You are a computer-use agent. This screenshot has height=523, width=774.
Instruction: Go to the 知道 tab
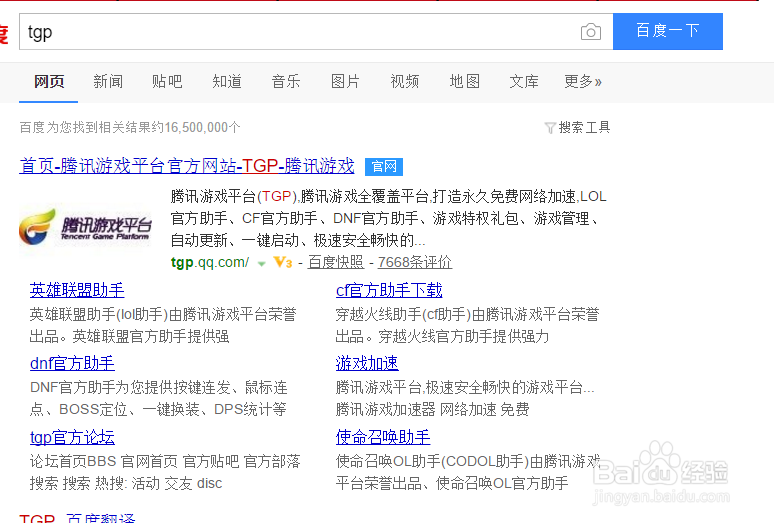point(227,81)
